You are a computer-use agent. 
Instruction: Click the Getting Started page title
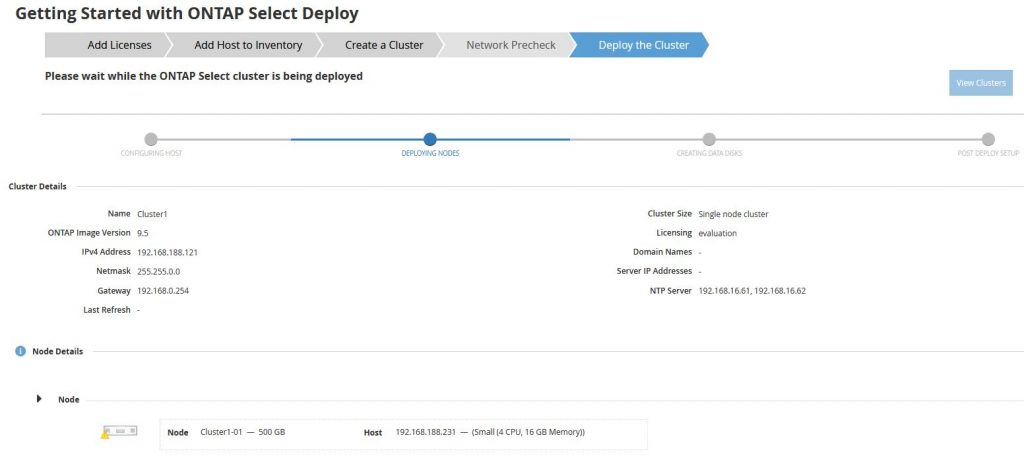[187, 13]
